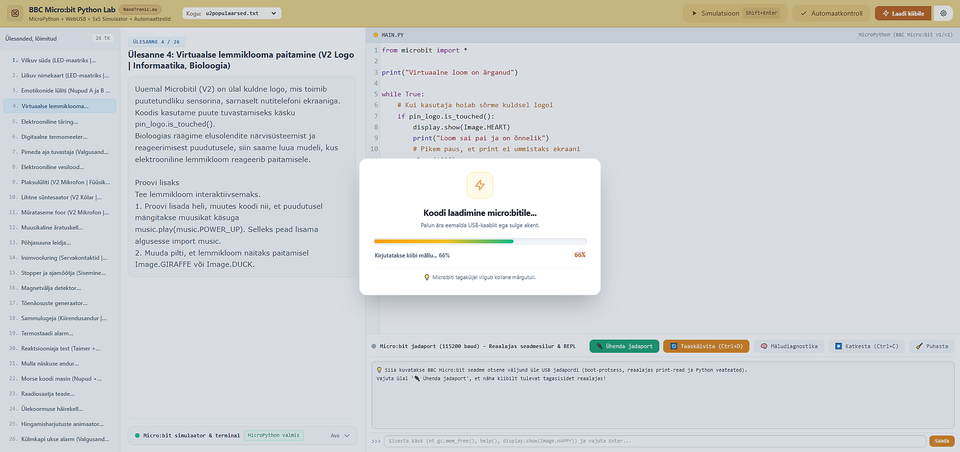
Task: Run Automaatkontroll checkmark button
Action: point(831,13)
